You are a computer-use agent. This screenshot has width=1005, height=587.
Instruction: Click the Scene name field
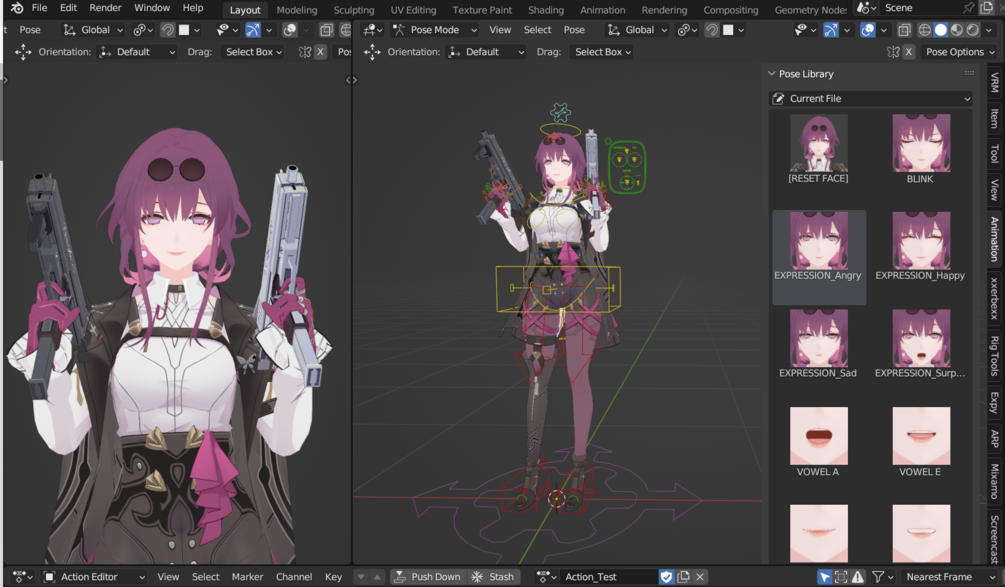click(x=918, y=8)
